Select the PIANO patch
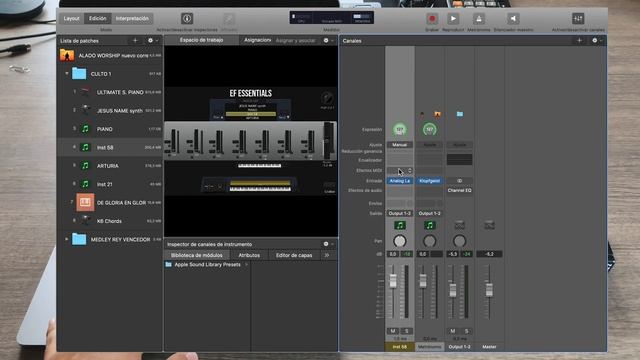Image resolution: width=640 pixels, height=360 pixels. click(111, 129)
